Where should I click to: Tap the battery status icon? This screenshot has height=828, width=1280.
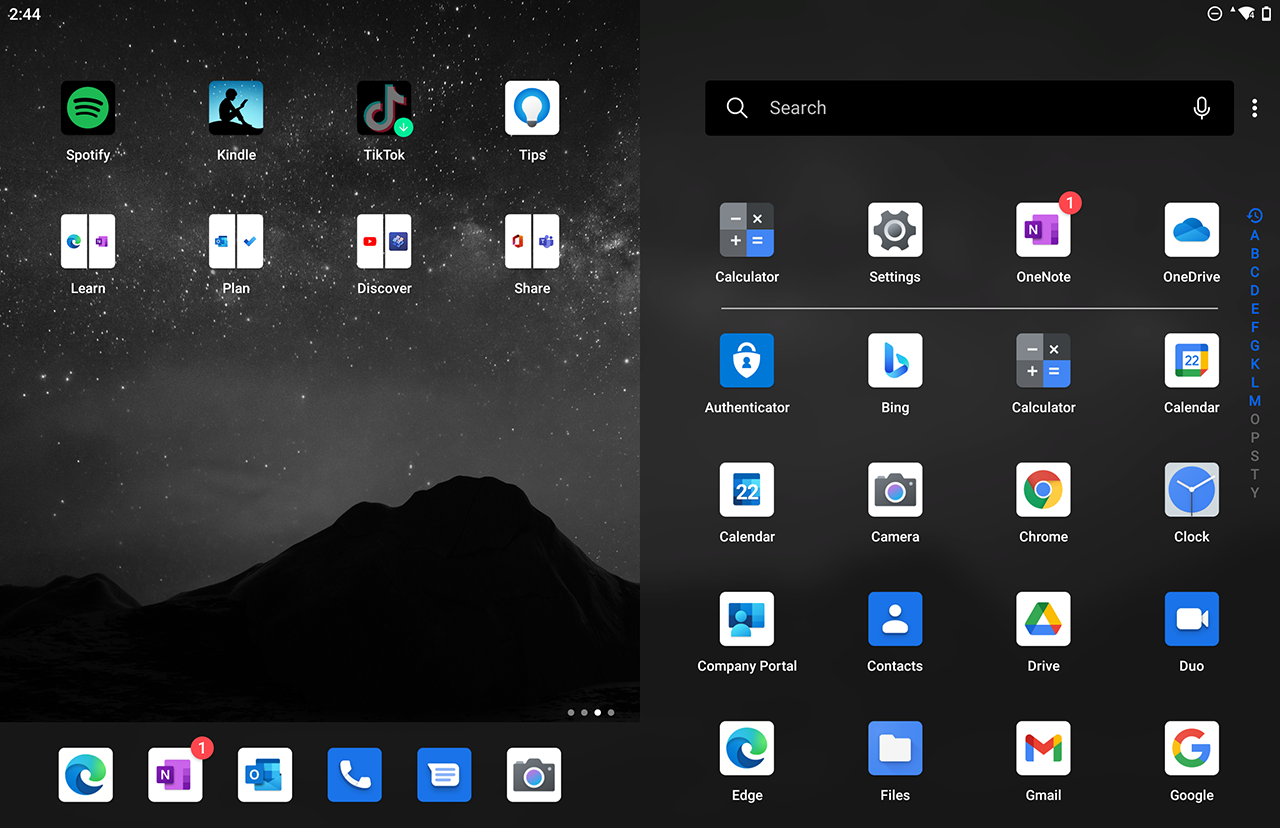coord(1266,13)
